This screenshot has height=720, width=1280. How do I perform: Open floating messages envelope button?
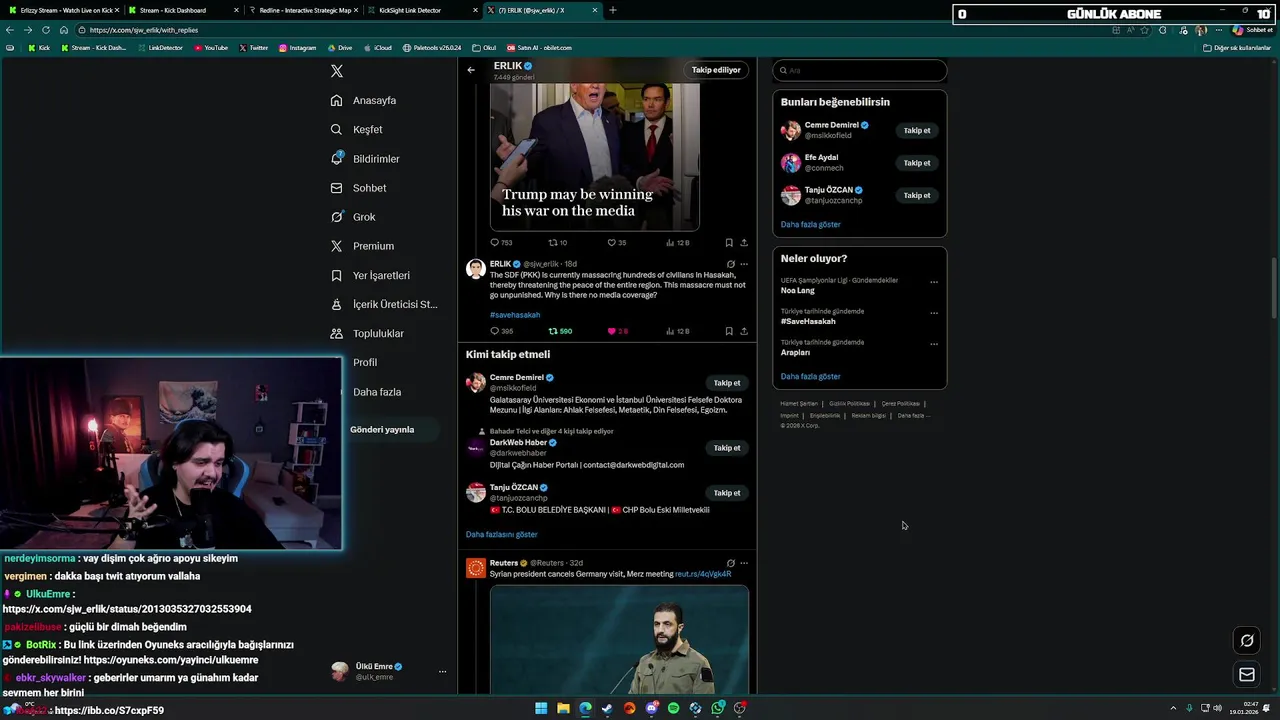tap(1247, 675)
